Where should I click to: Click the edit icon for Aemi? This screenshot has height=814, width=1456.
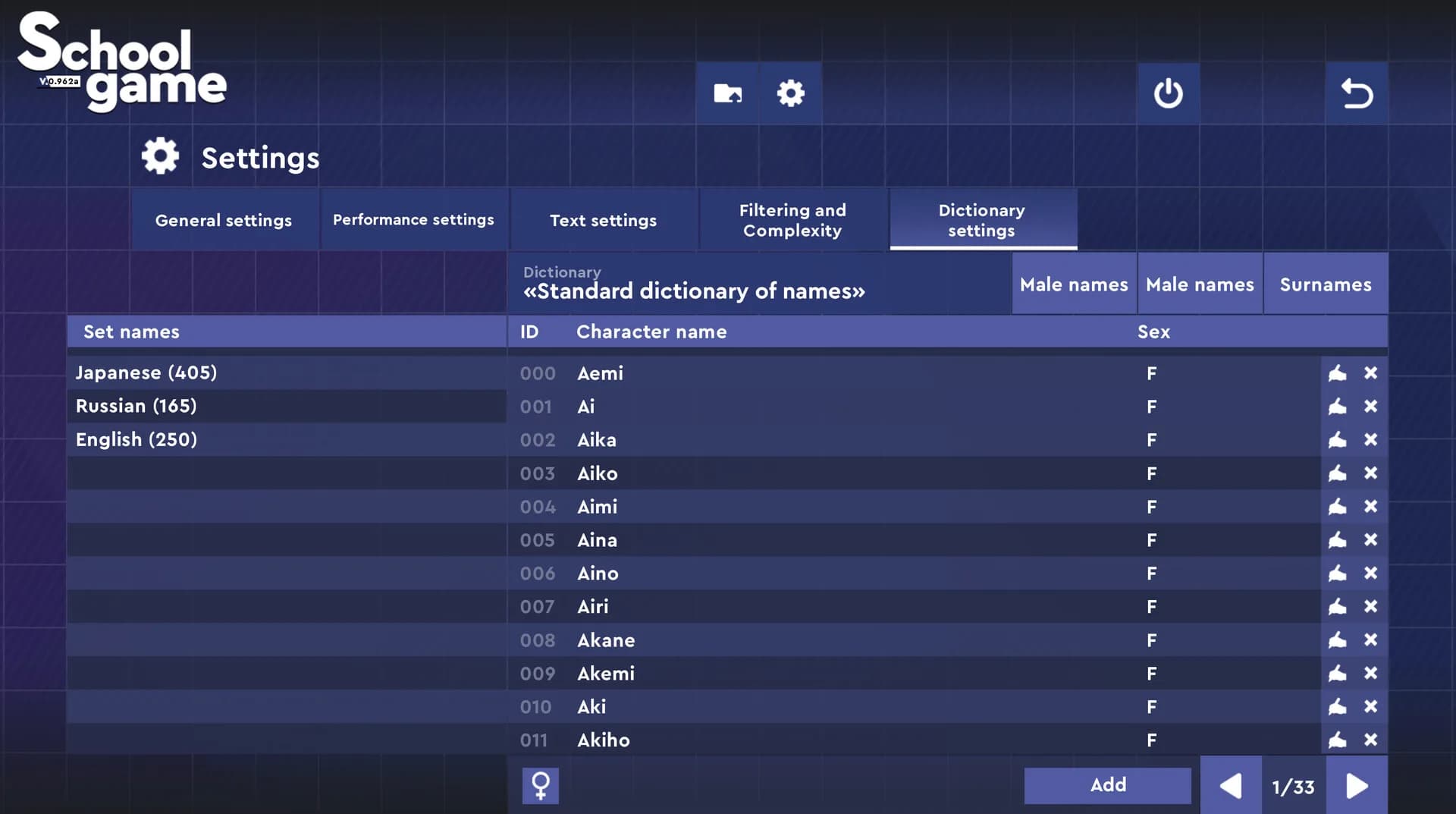pos(1337,373)
